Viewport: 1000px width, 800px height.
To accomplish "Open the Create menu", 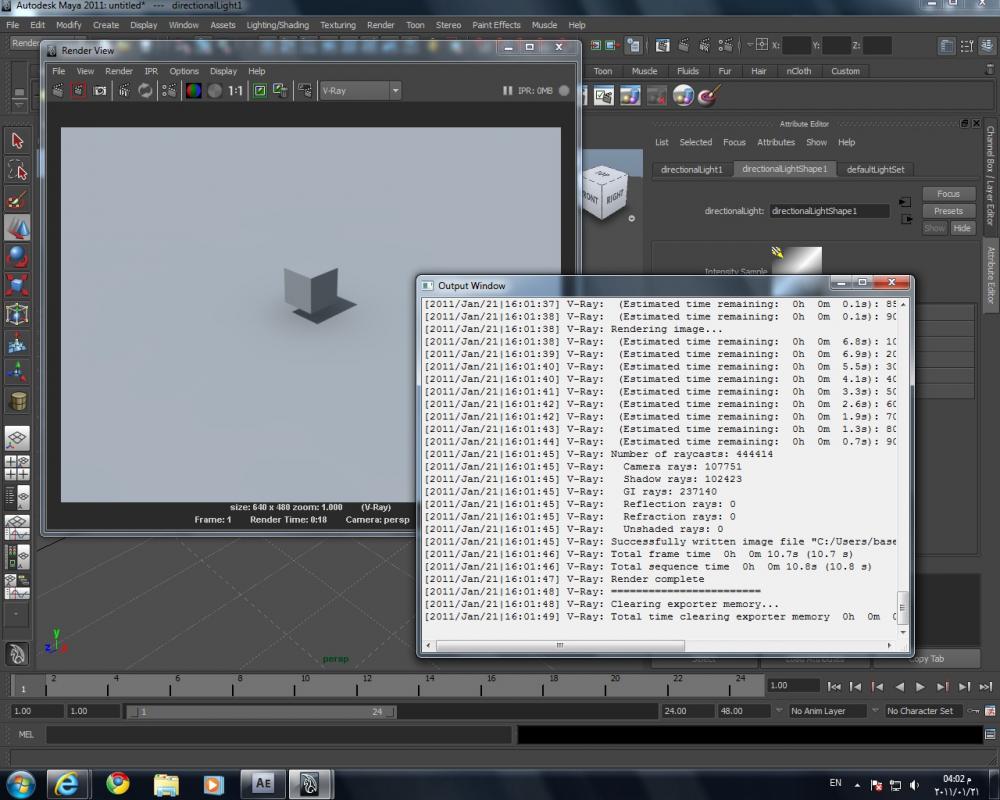I will (106, 25).
